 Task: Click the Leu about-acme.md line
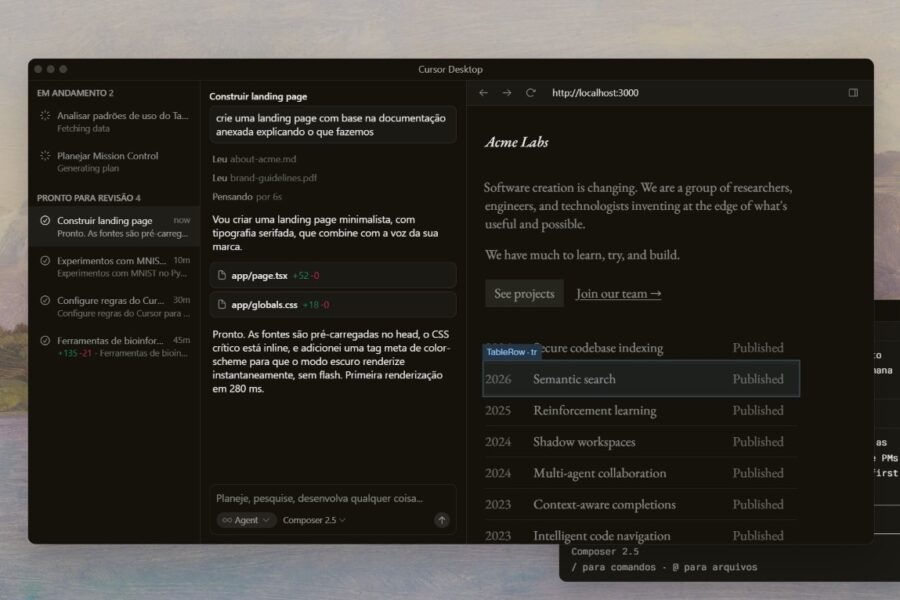click(x=254, y=159)
